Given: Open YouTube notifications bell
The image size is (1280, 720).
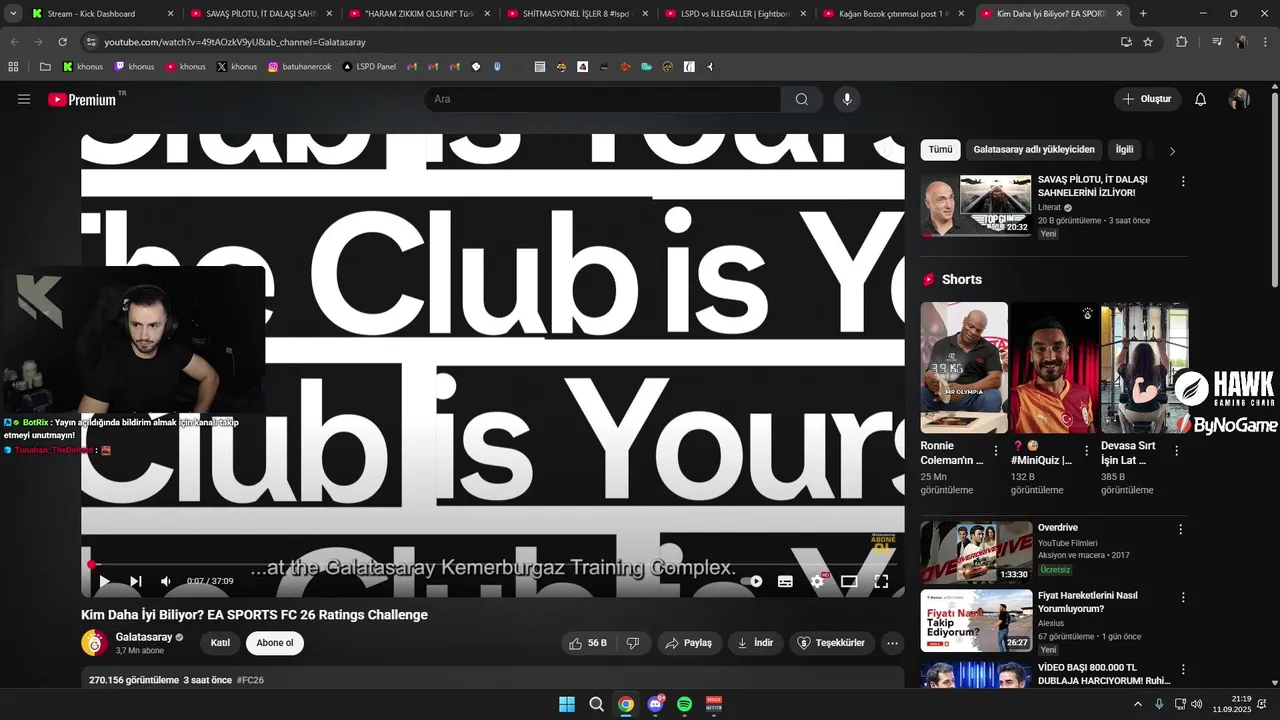Looking at the screenshot, I should click(1201, 99).
